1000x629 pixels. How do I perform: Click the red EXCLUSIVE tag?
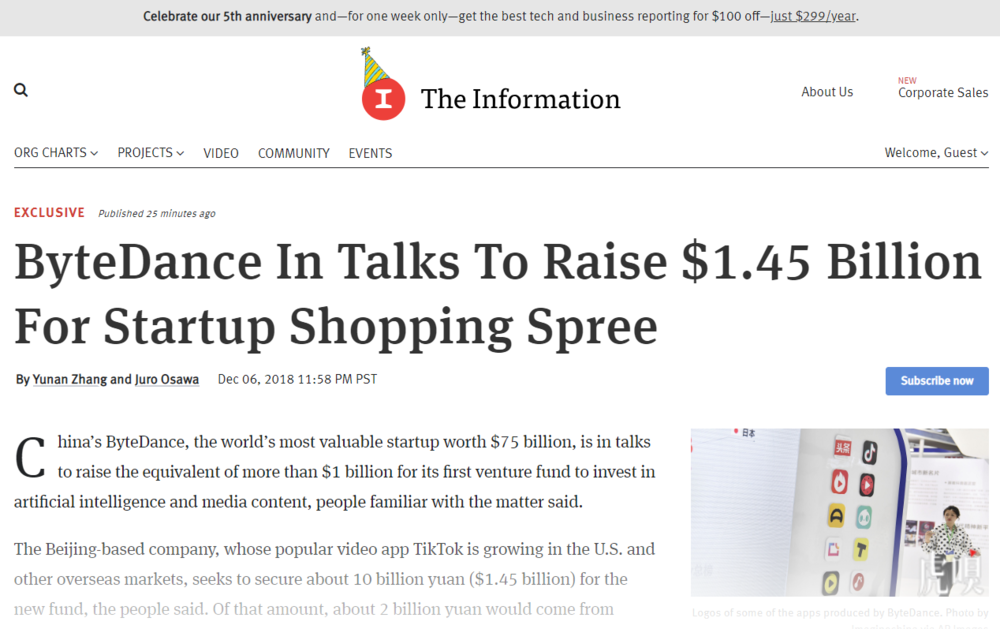49,212
